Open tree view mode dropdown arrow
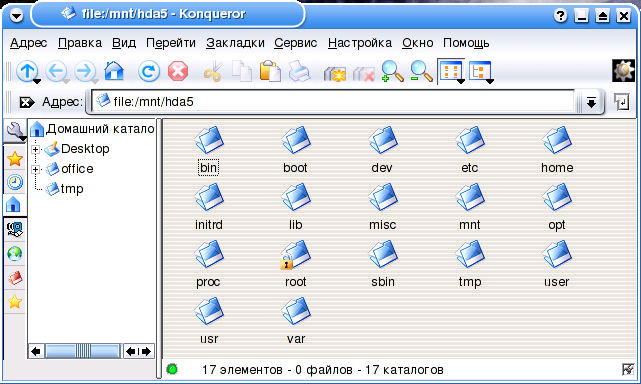Screen dimensions: 641x384 (x=489, y=81)
